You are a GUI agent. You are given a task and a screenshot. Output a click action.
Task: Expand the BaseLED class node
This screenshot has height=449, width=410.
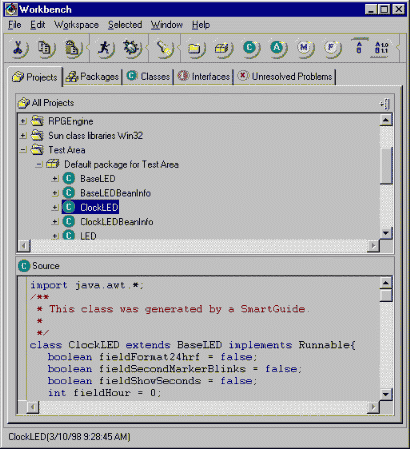(55, 179)
